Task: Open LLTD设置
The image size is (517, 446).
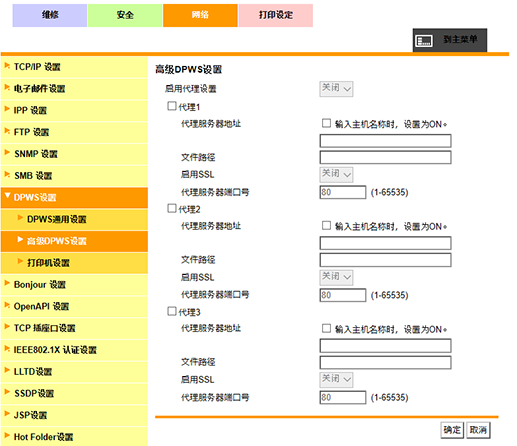Action: (x=74, y=372)
